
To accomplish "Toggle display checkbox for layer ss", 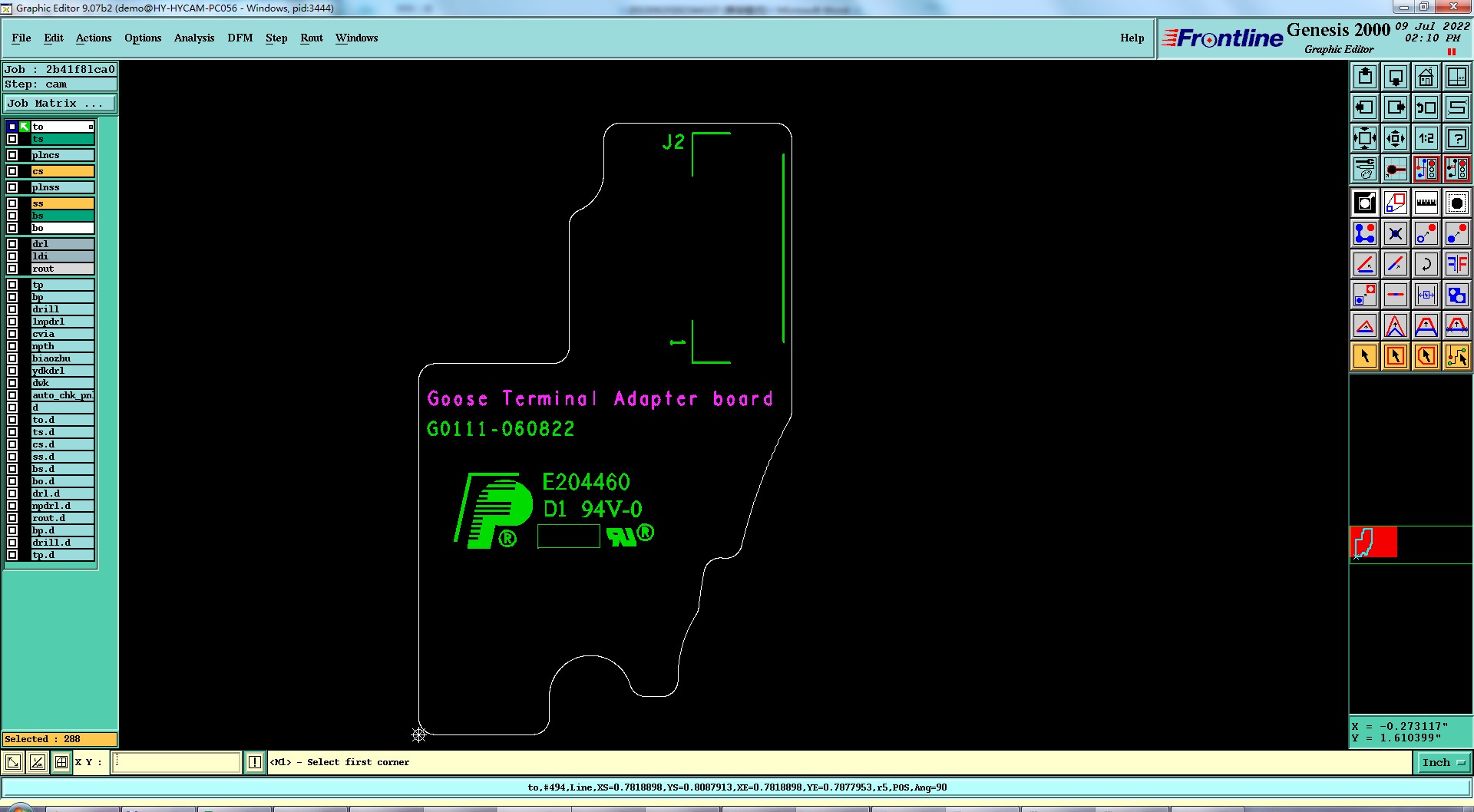I will coord(12,203).
